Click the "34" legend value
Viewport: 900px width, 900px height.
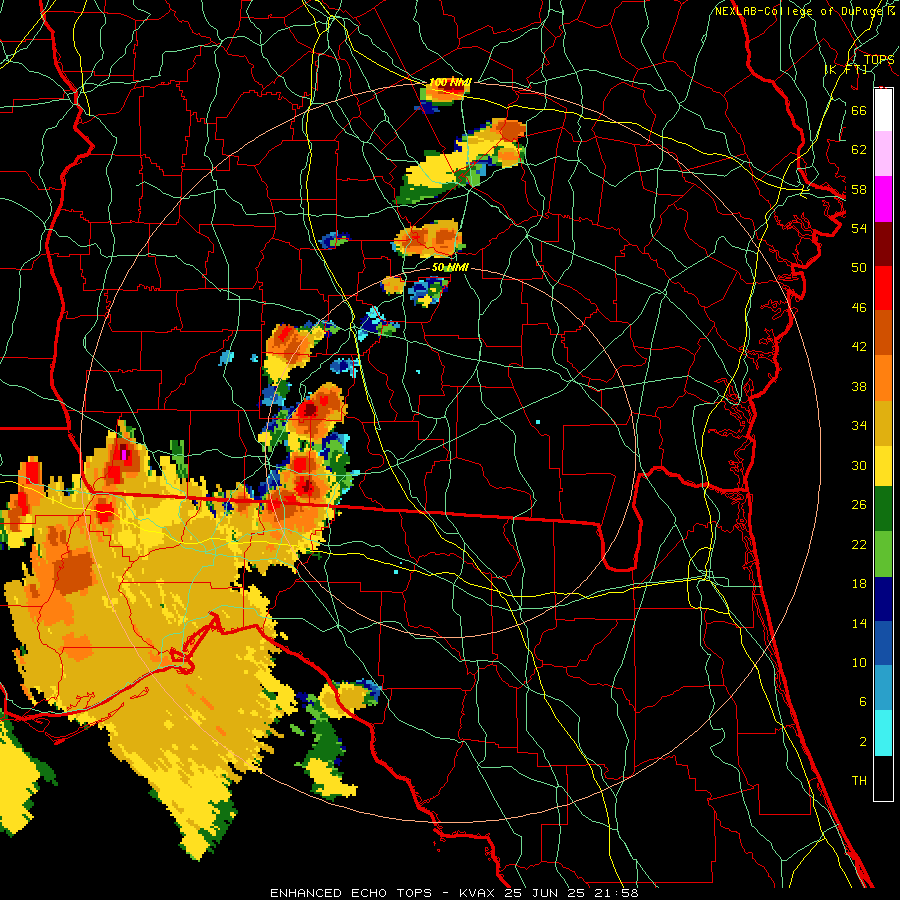tap(859, 426)
